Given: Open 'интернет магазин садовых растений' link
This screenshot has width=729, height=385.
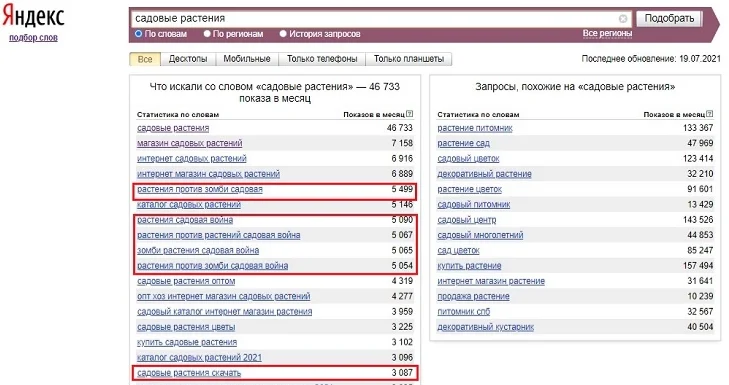Looking at the screenshot, I should 208,174.
